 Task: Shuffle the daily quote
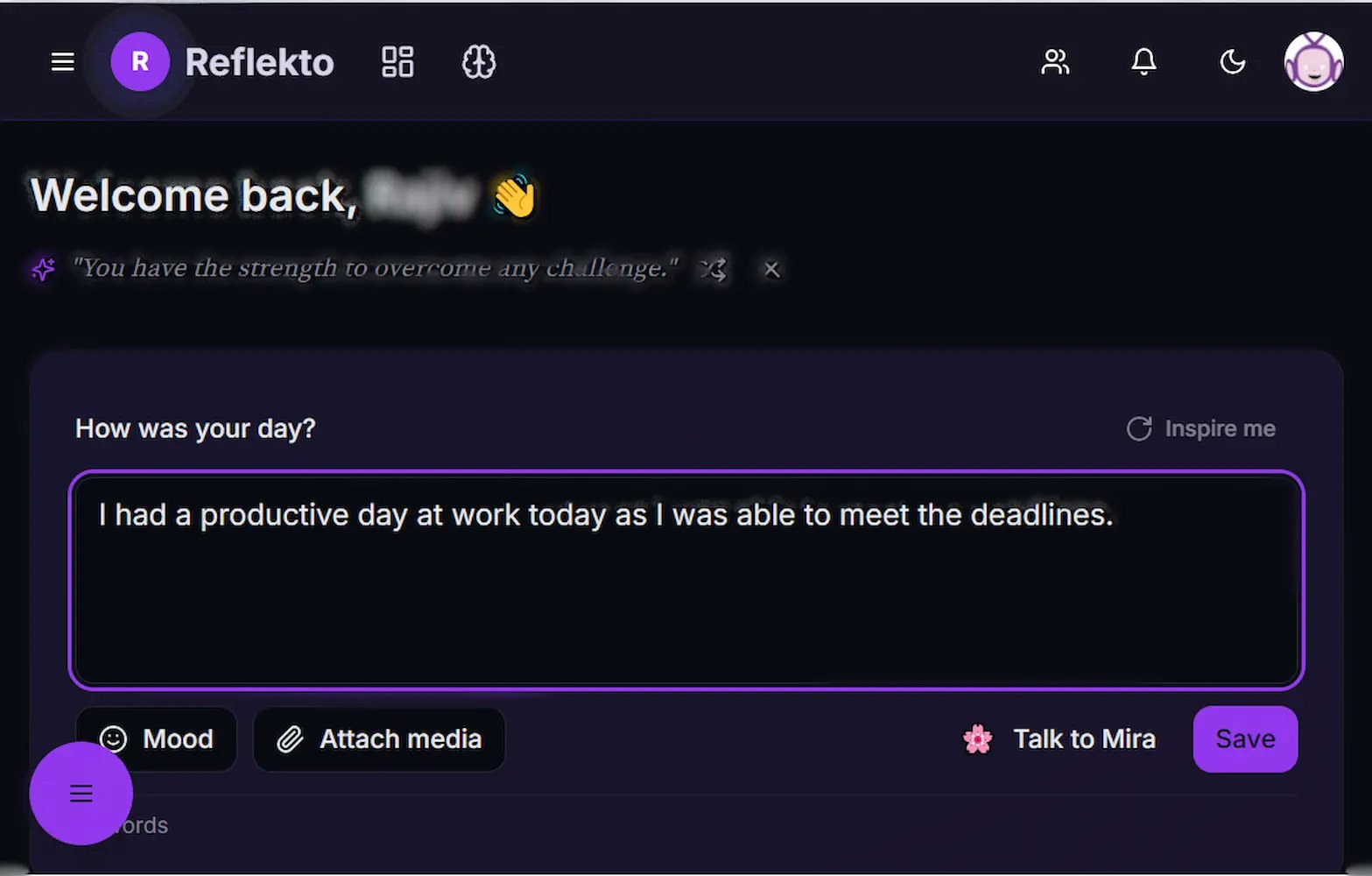[x=714, y=269]
